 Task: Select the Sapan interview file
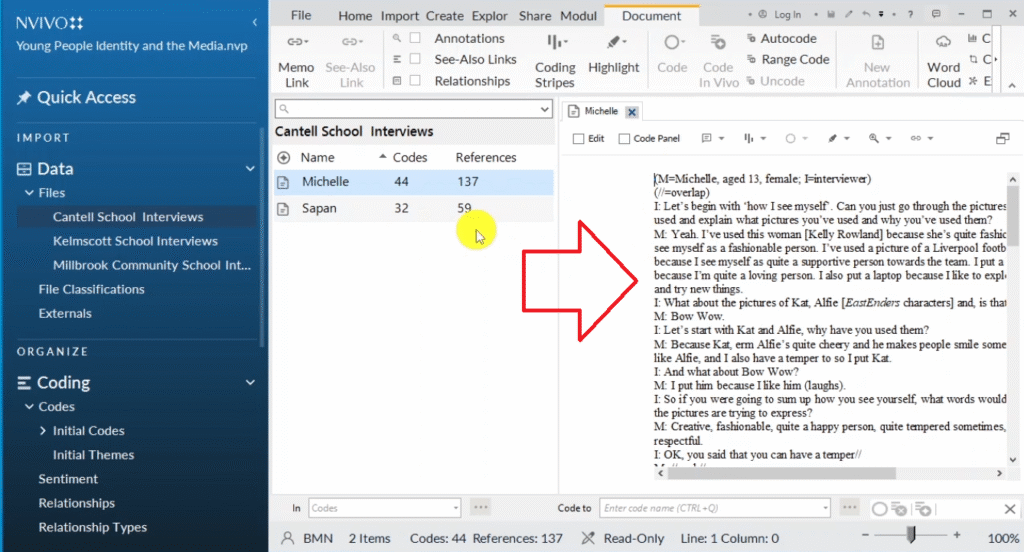(x=319, y=208)
